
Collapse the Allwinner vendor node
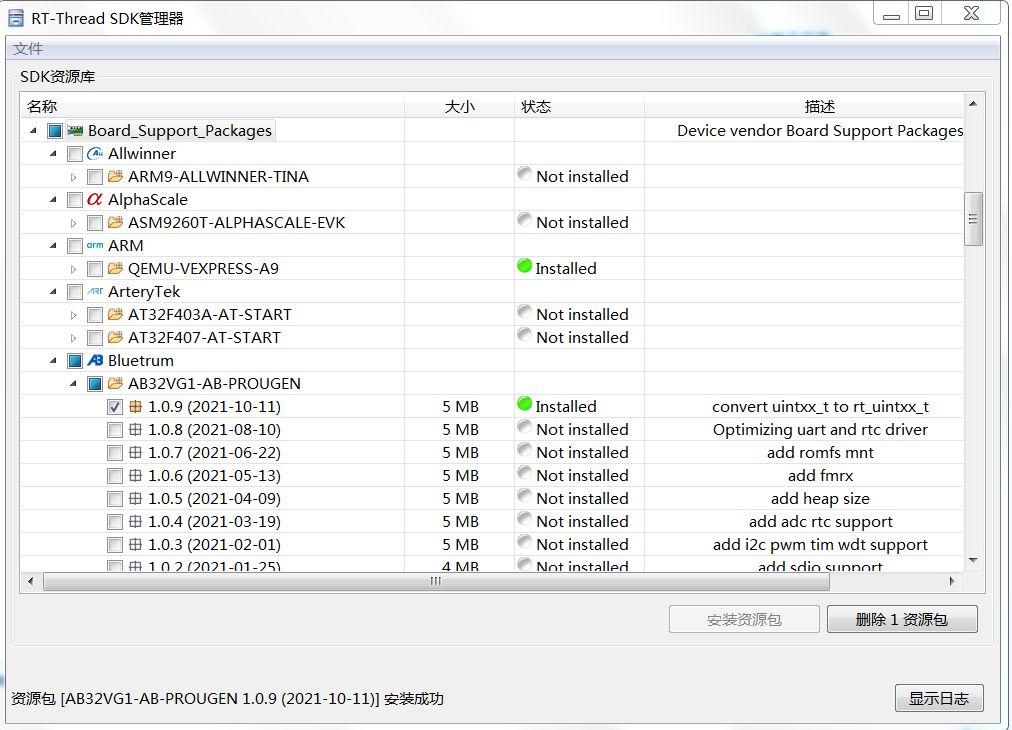tap(54, 154)
